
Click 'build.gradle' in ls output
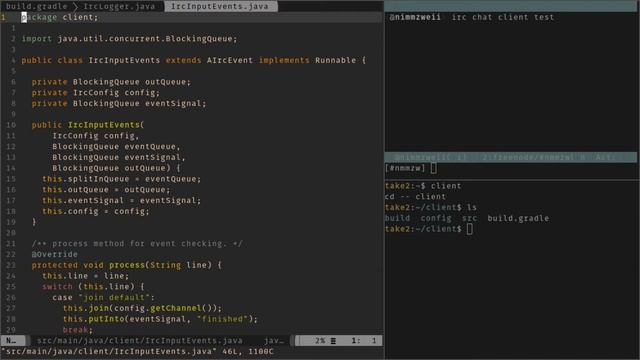click(x=518, y=218)
